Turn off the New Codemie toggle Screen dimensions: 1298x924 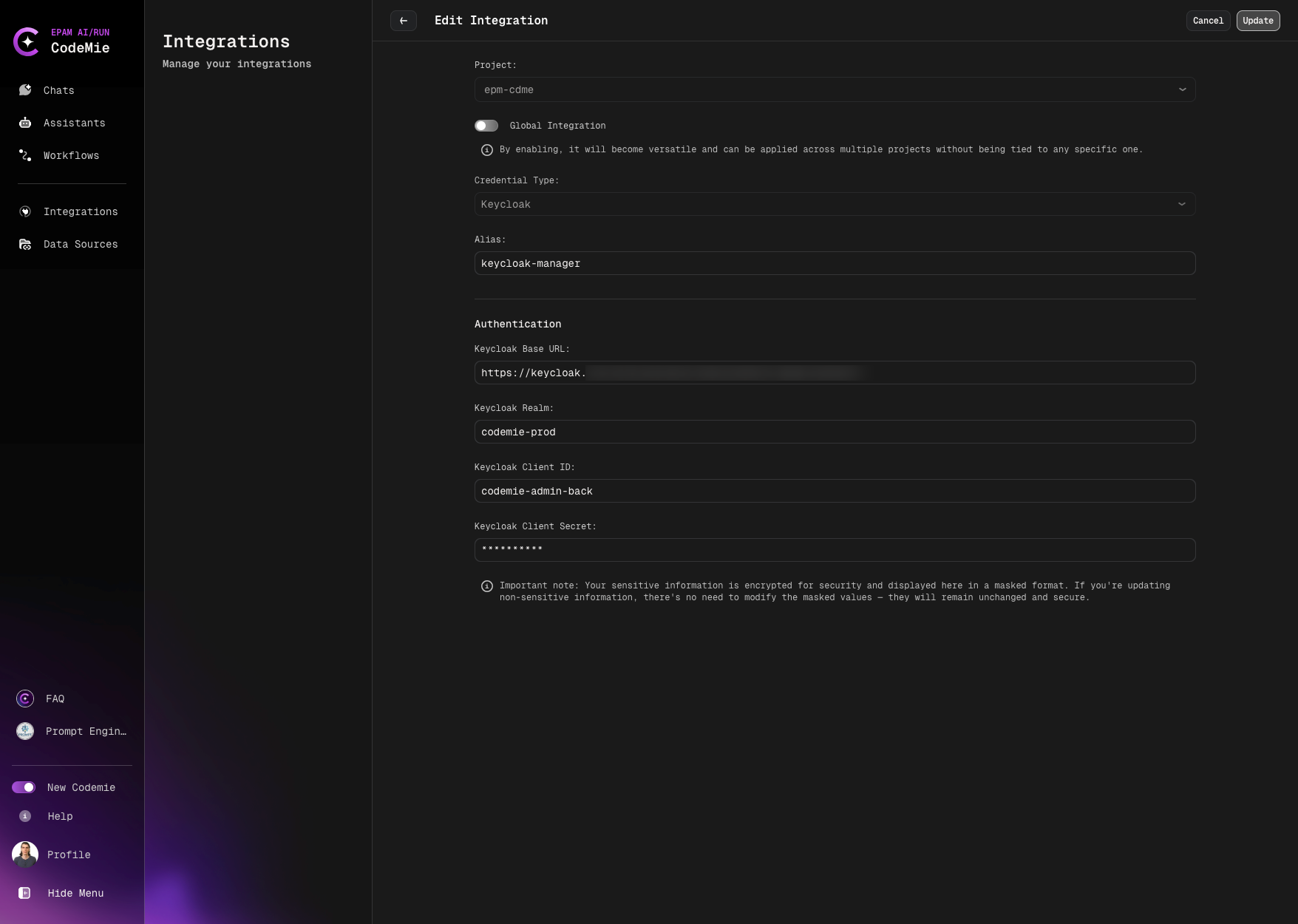click(24, 787)
